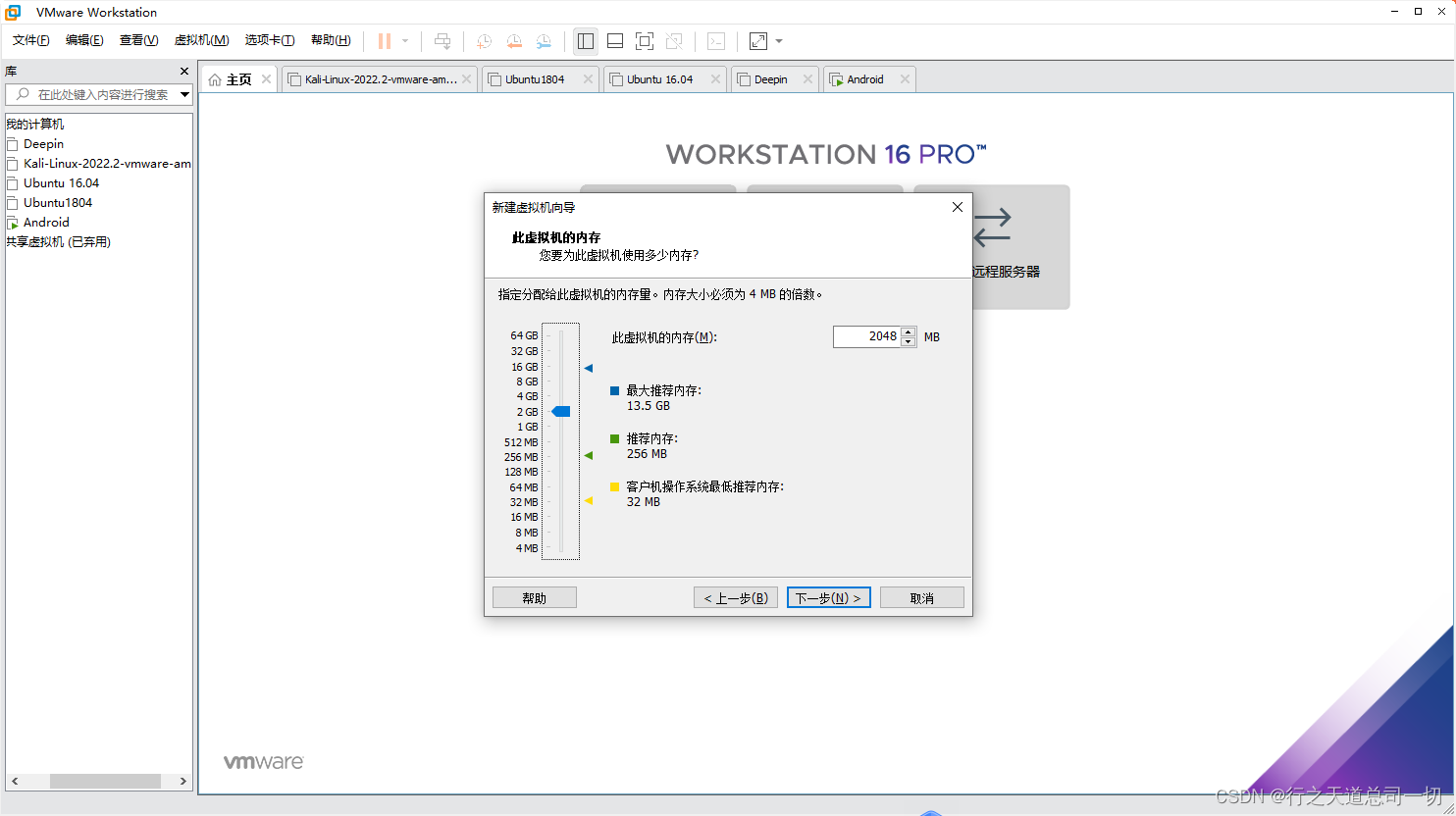Click the VMware Workstation title bar icon
This screenshot has width=1456, height=816.
13,12
